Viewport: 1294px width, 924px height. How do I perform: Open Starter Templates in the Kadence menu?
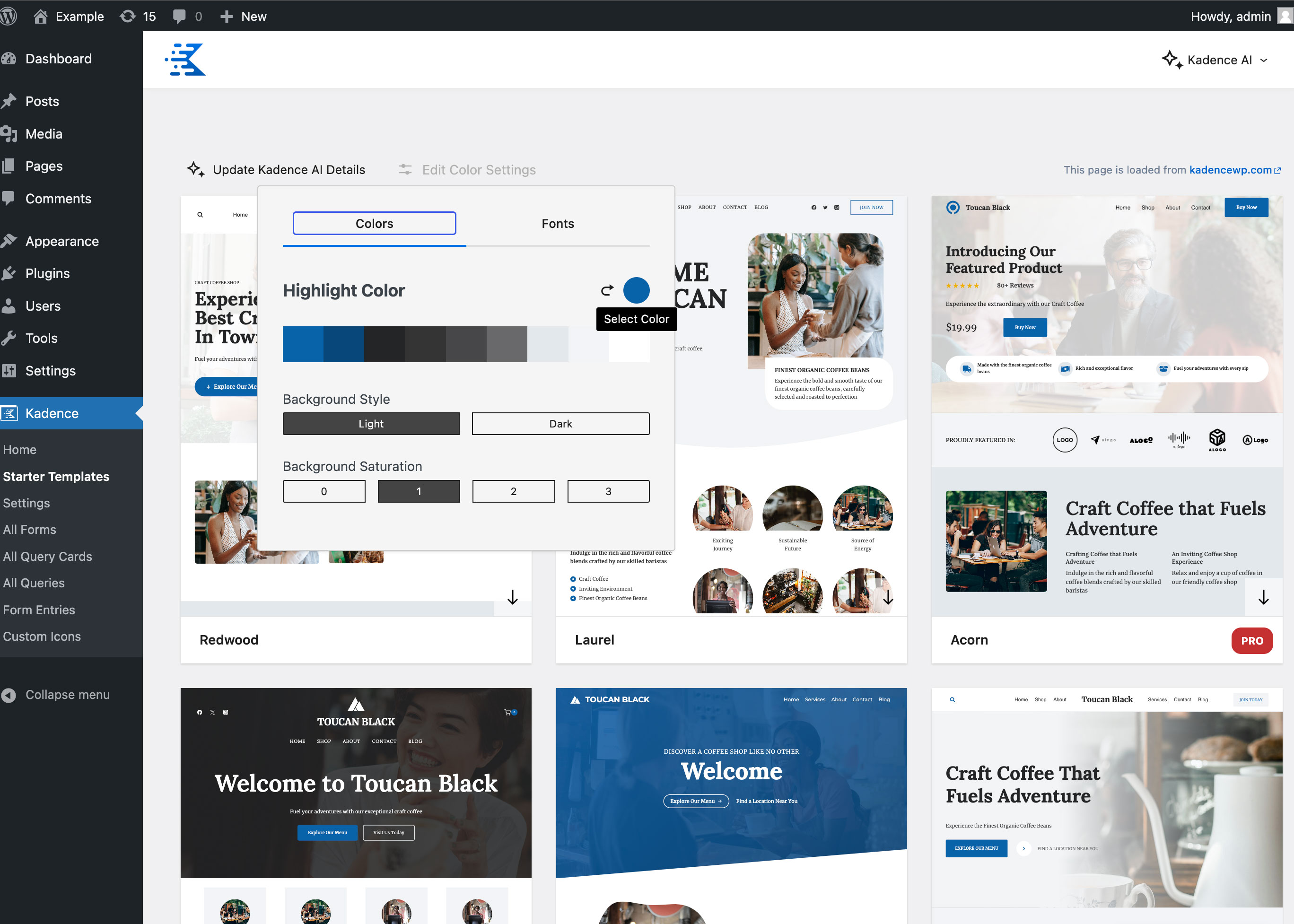(x=56, y=476)
